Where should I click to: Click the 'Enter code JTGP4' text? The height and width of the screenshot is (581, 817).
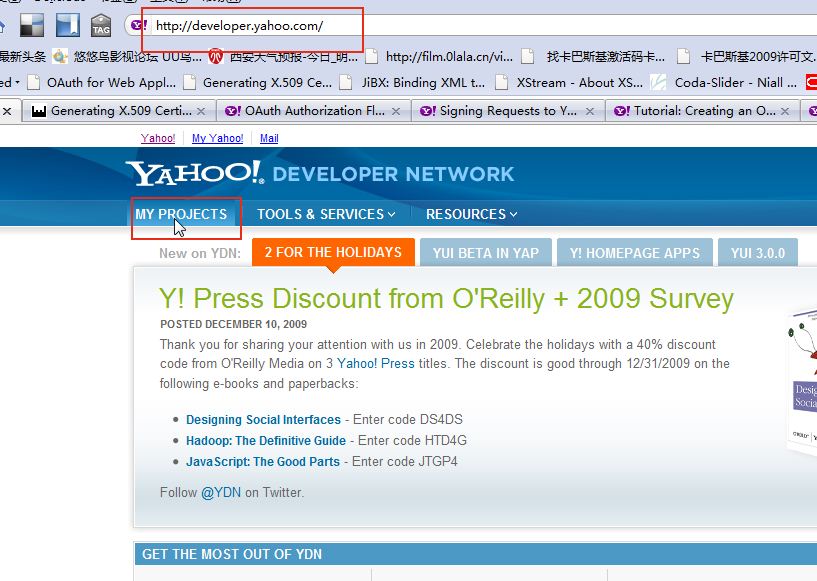coord(404,461)
